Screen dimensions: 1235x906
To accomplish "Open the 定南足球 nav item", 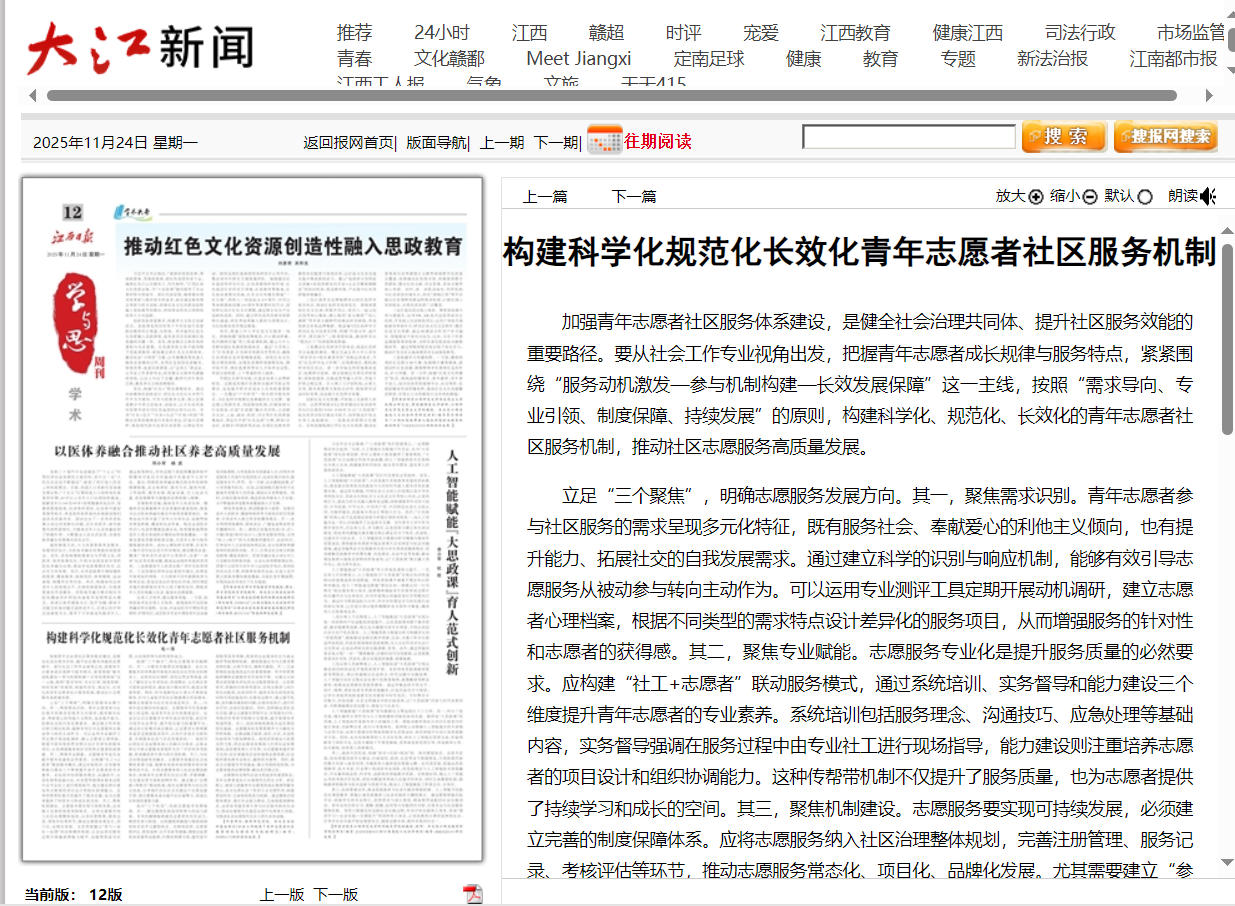I will (709, 58).
